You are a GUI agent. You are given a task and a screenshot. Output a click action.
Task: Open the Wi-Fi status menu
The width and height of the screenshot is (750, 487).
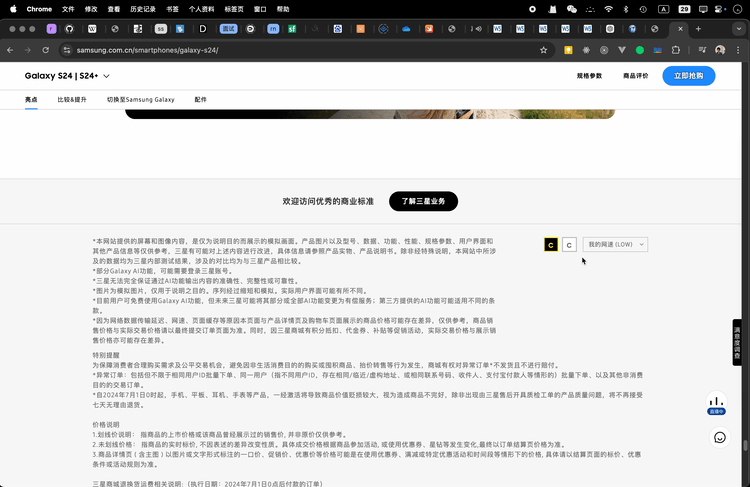[608, 9]
